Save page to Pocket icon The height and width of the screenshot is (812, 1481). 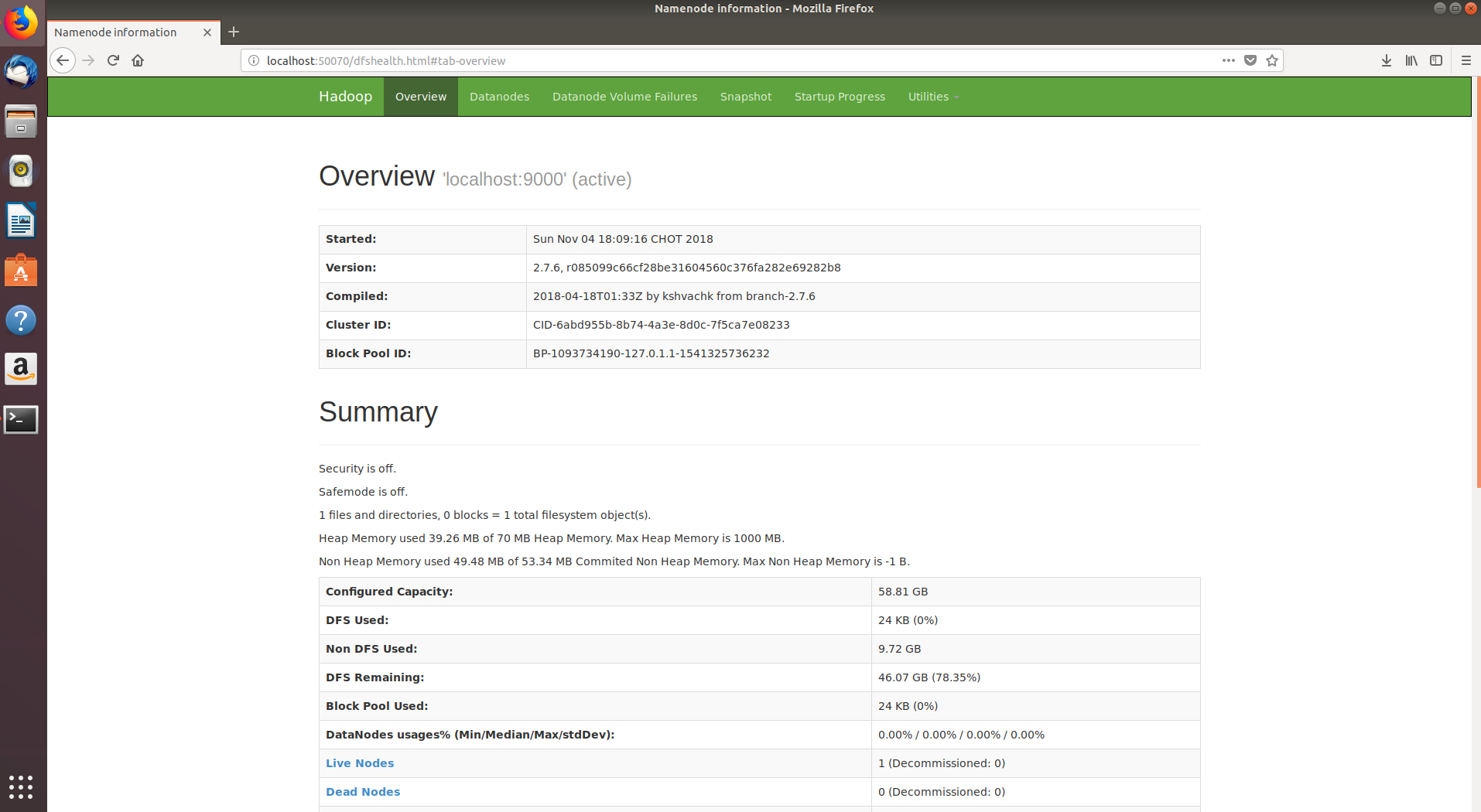coord(1250,60)
